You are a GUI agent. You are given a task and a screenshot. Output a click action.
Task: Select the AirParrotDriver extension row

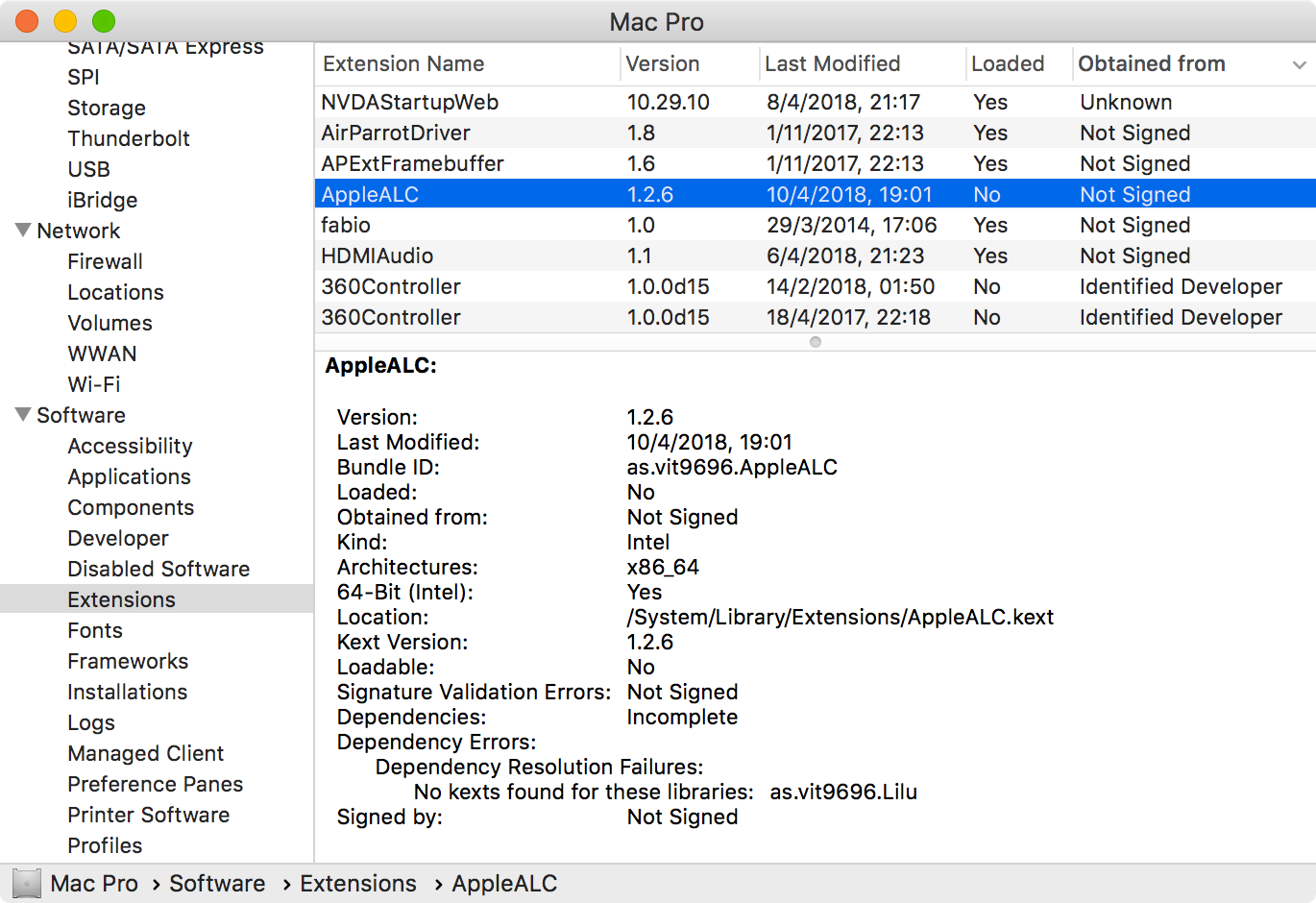(x=815, y=133)
